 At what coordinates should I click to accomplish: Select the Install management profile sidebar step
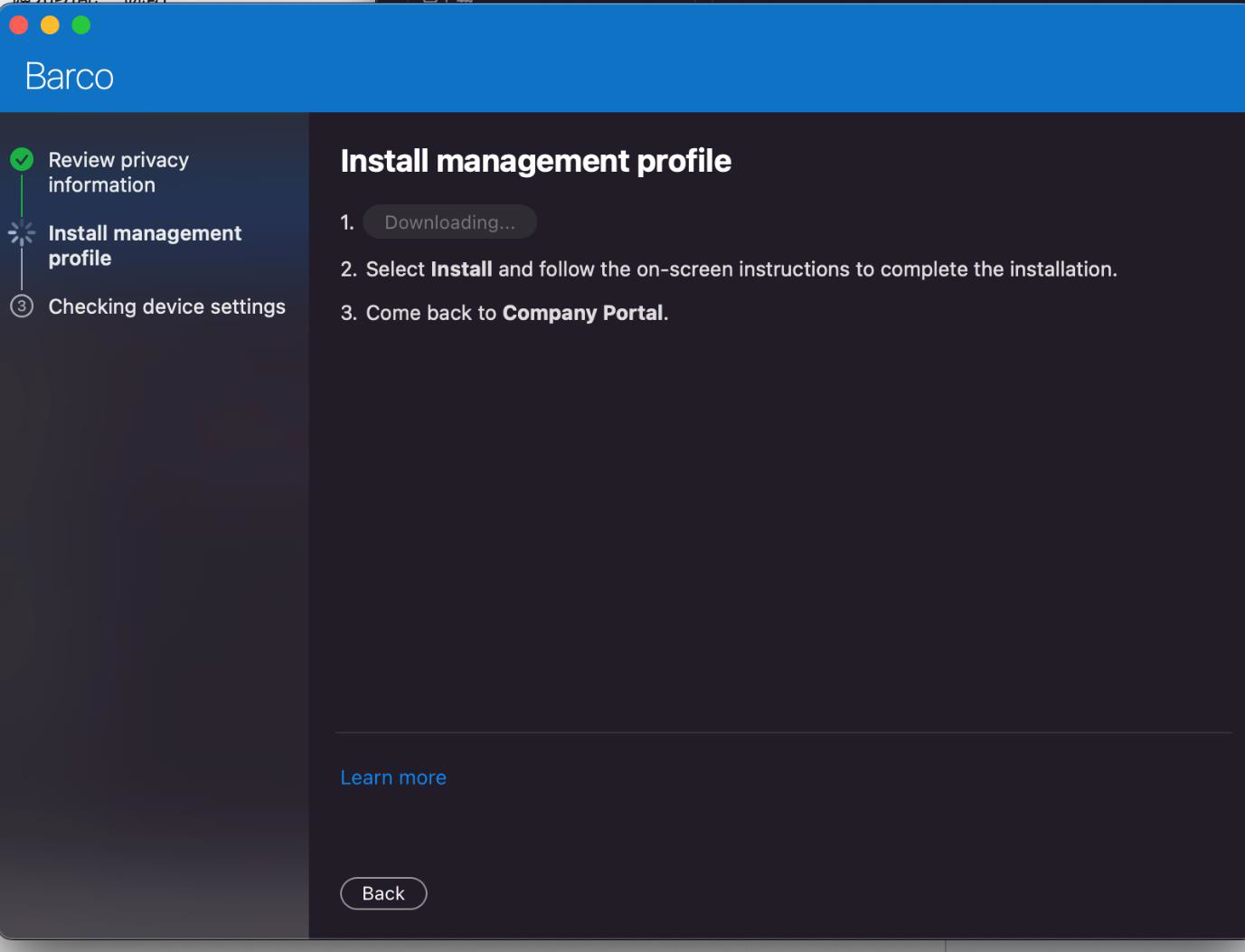(x=144, y=245)
